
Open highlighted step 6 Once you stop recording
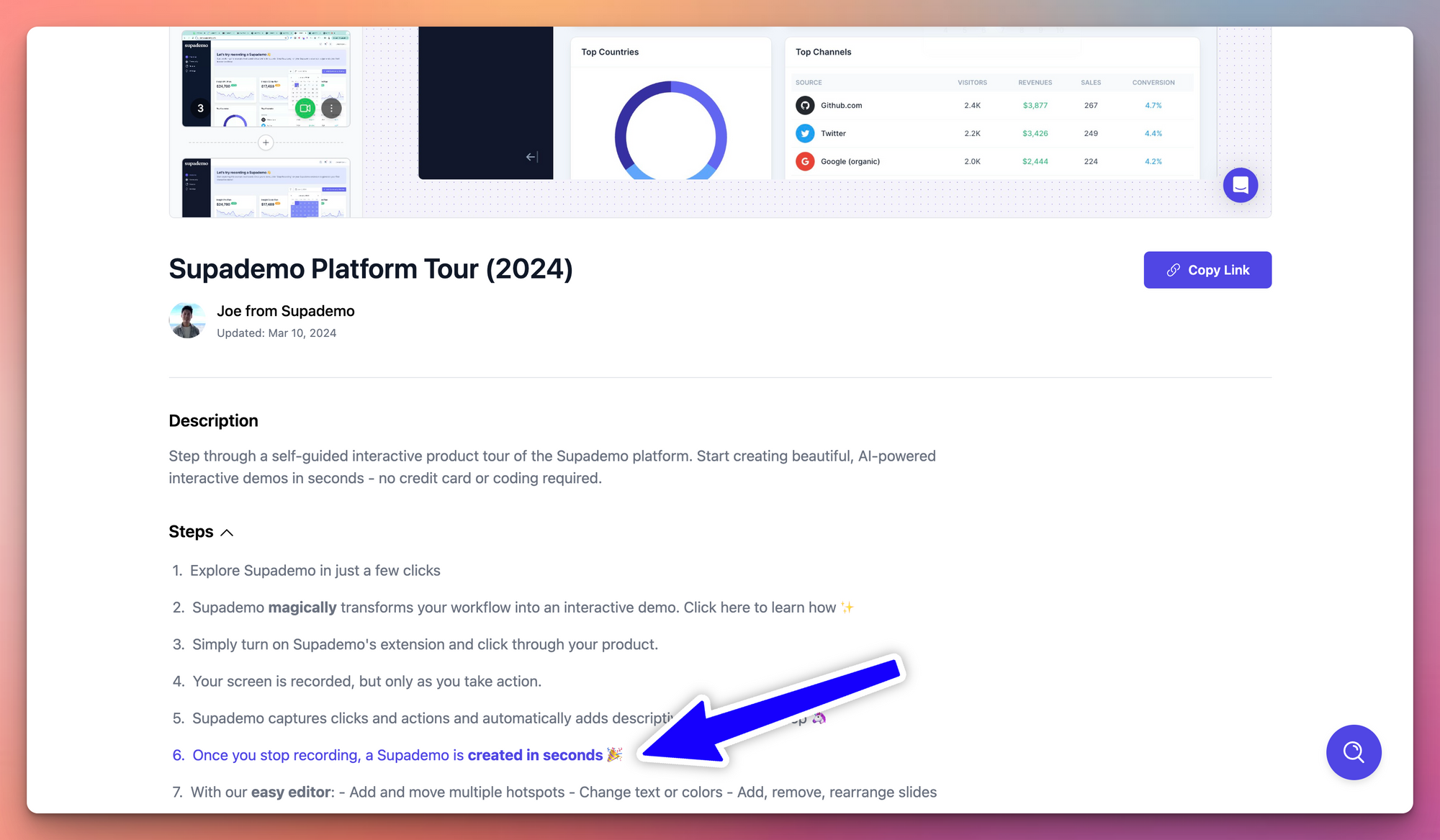coord(397,755)
